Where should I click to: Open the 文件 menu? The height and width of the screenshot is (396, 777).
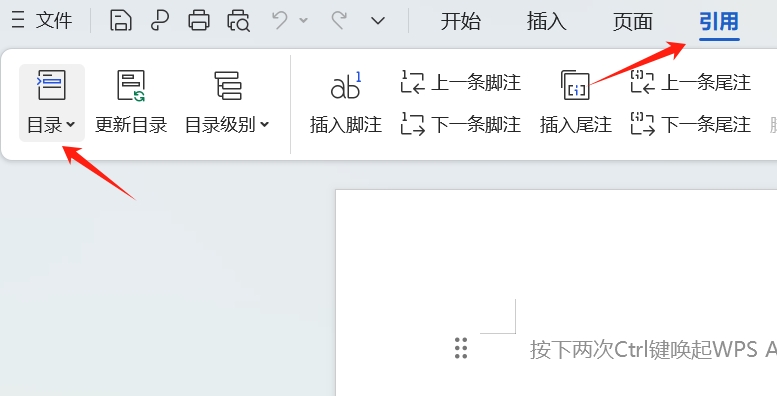(42, 21)
